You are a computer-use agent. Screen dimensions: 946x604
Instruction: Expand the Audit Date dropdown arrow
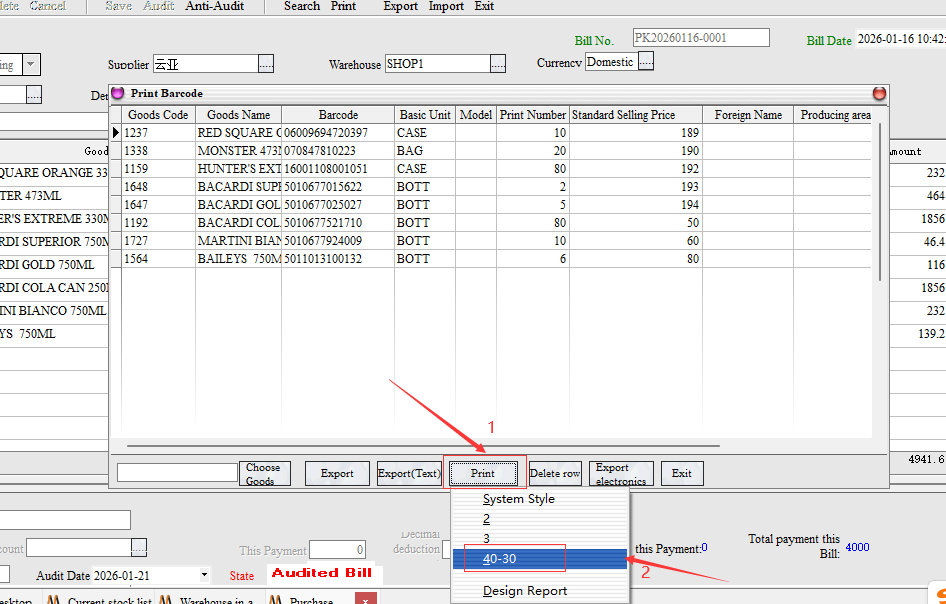(x=204, y=576)
